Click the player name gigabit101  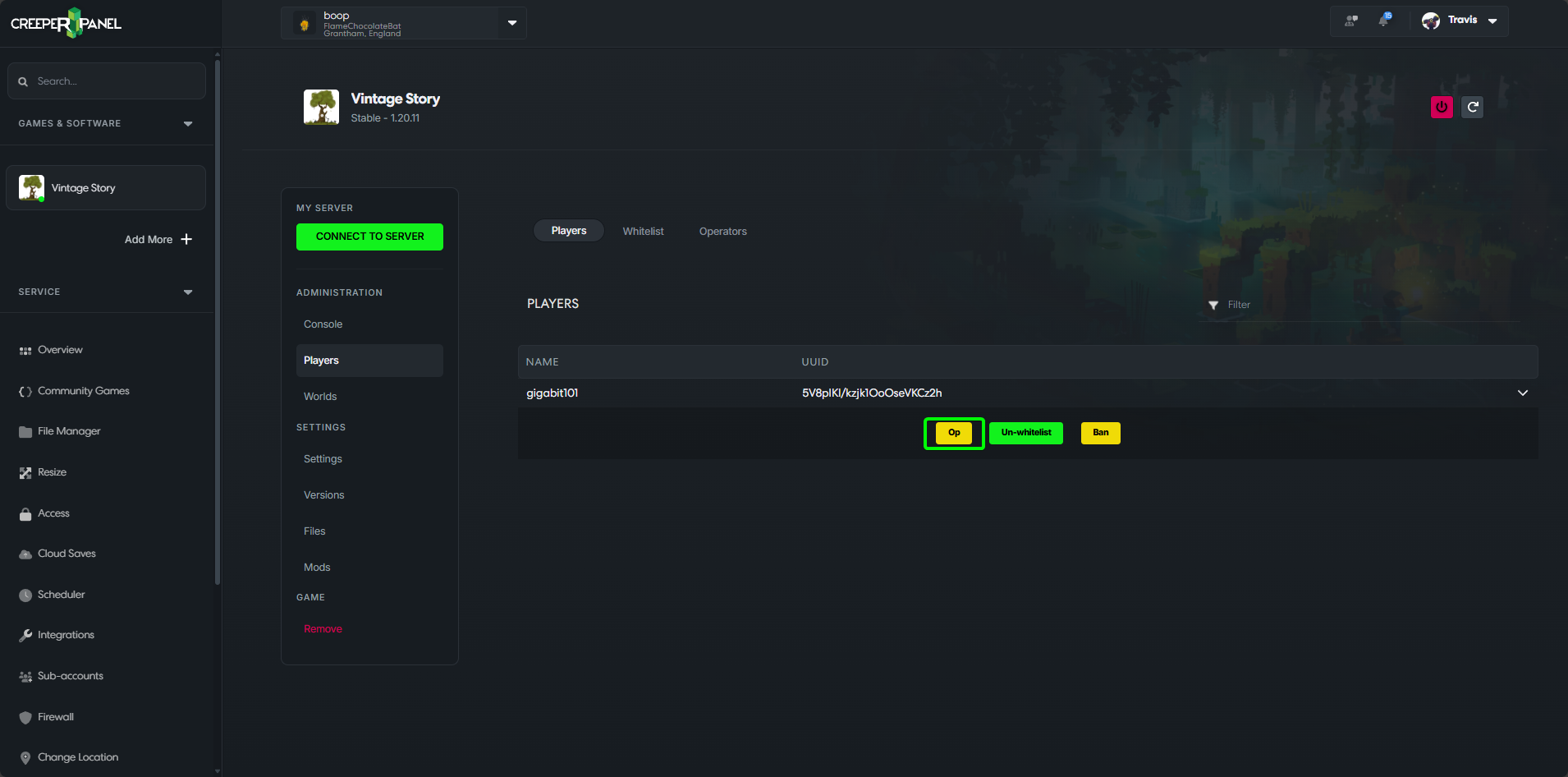point(552,393)
